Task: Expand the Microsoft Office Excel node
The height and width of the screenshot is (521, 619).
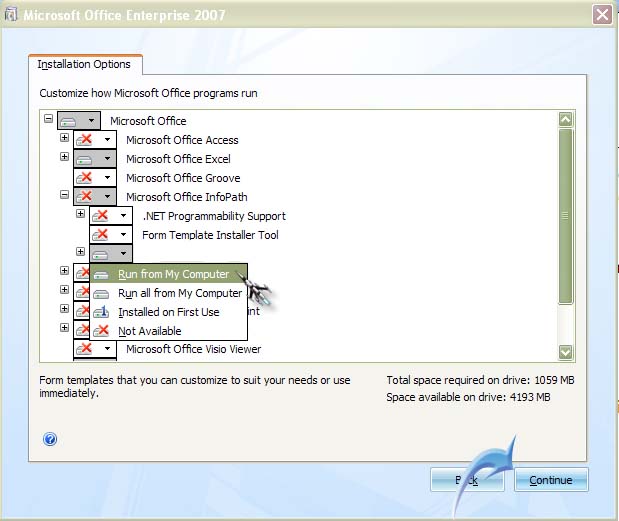Action: click(x=64, y=156)
